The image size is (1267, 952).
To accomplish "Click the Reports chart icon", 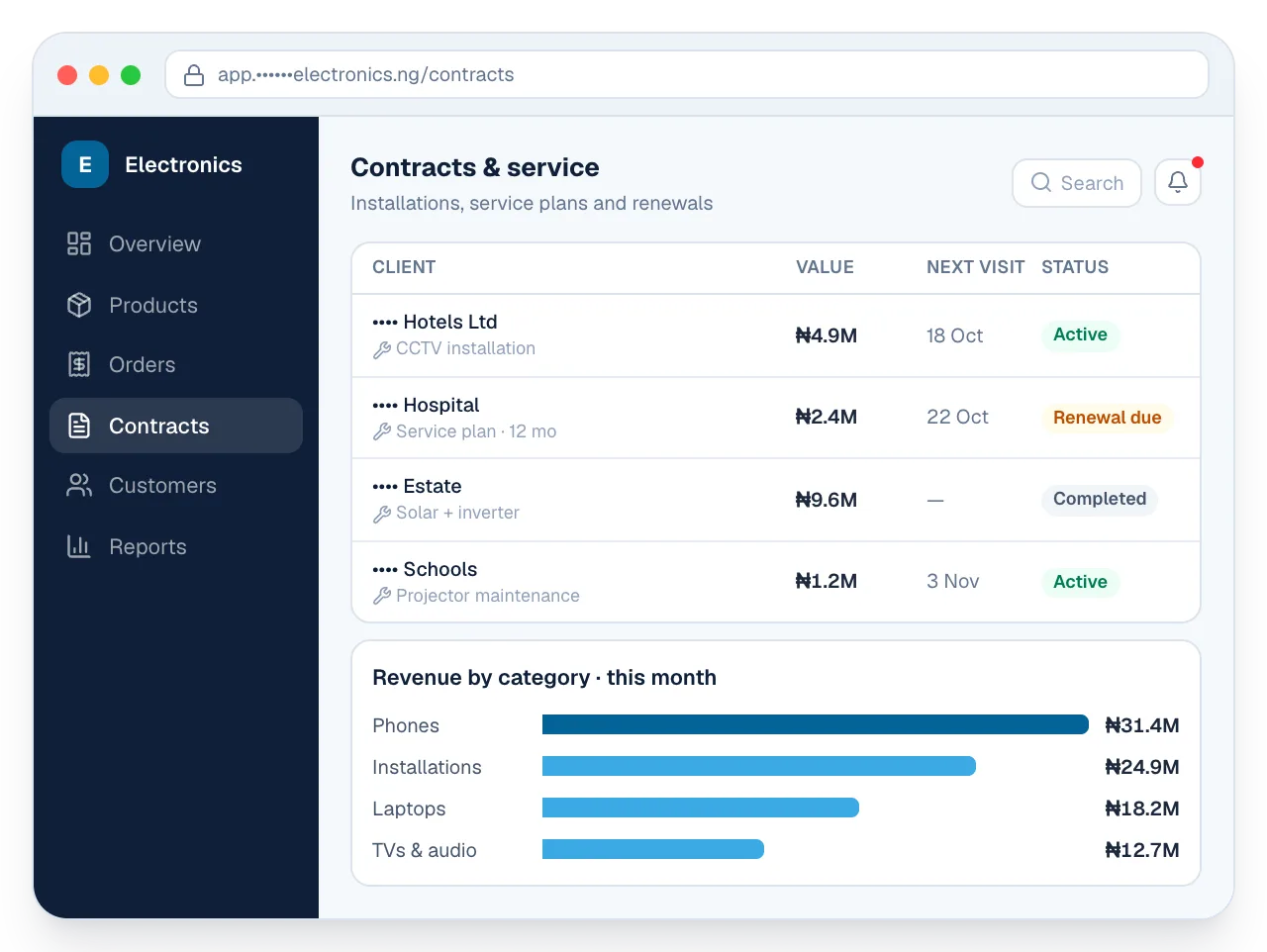I will (x=79, y=546).
